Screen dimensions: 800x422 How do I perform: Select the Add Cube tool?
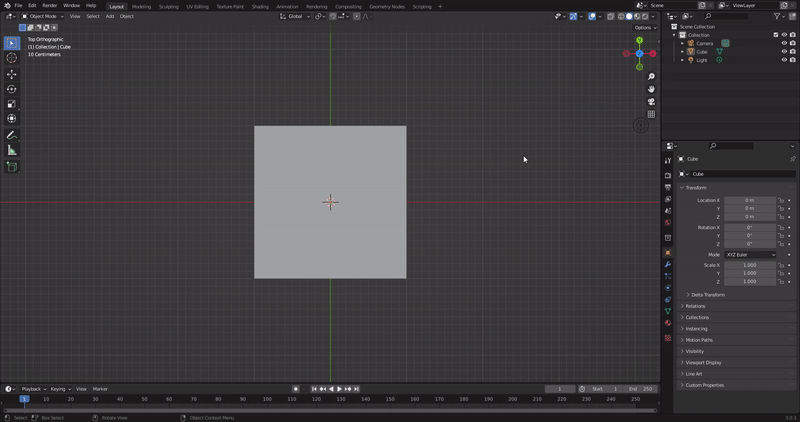12,166
